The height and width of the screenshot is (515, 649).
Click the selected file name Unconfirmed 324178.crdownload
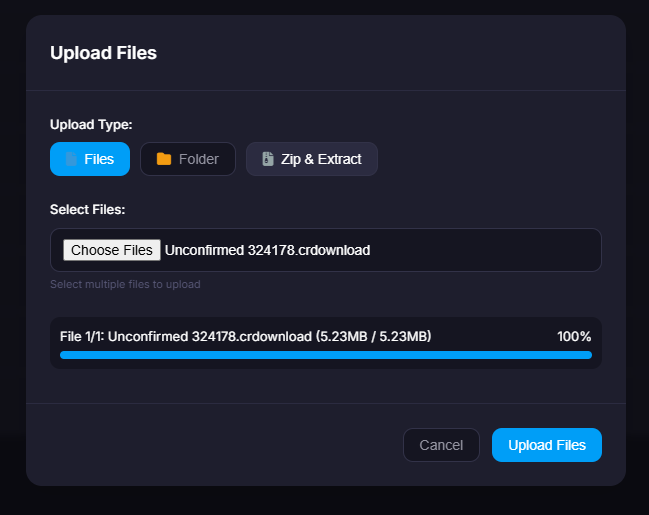tap(267, 250)
